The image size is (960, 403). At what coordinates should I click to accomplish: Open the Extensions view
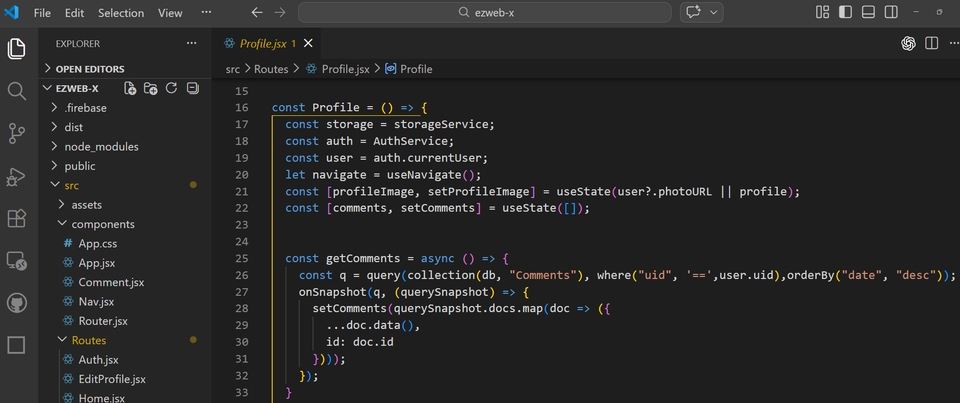pos(17,219)
